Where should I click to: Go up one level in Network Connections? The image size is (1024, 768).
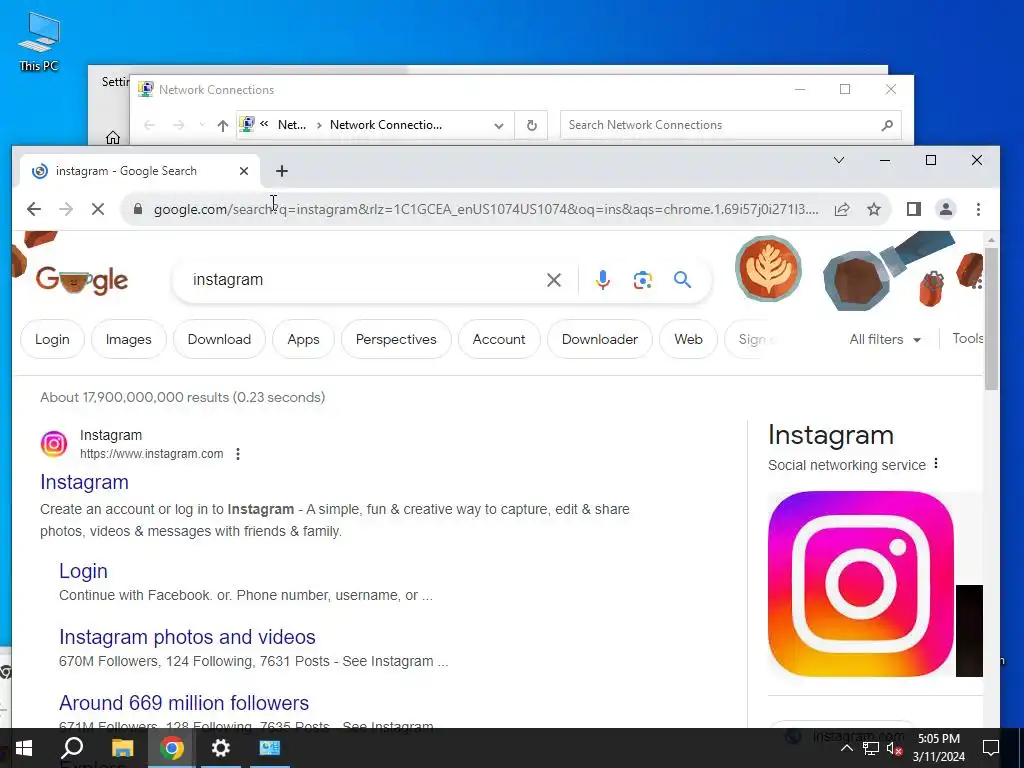[223, 125]
